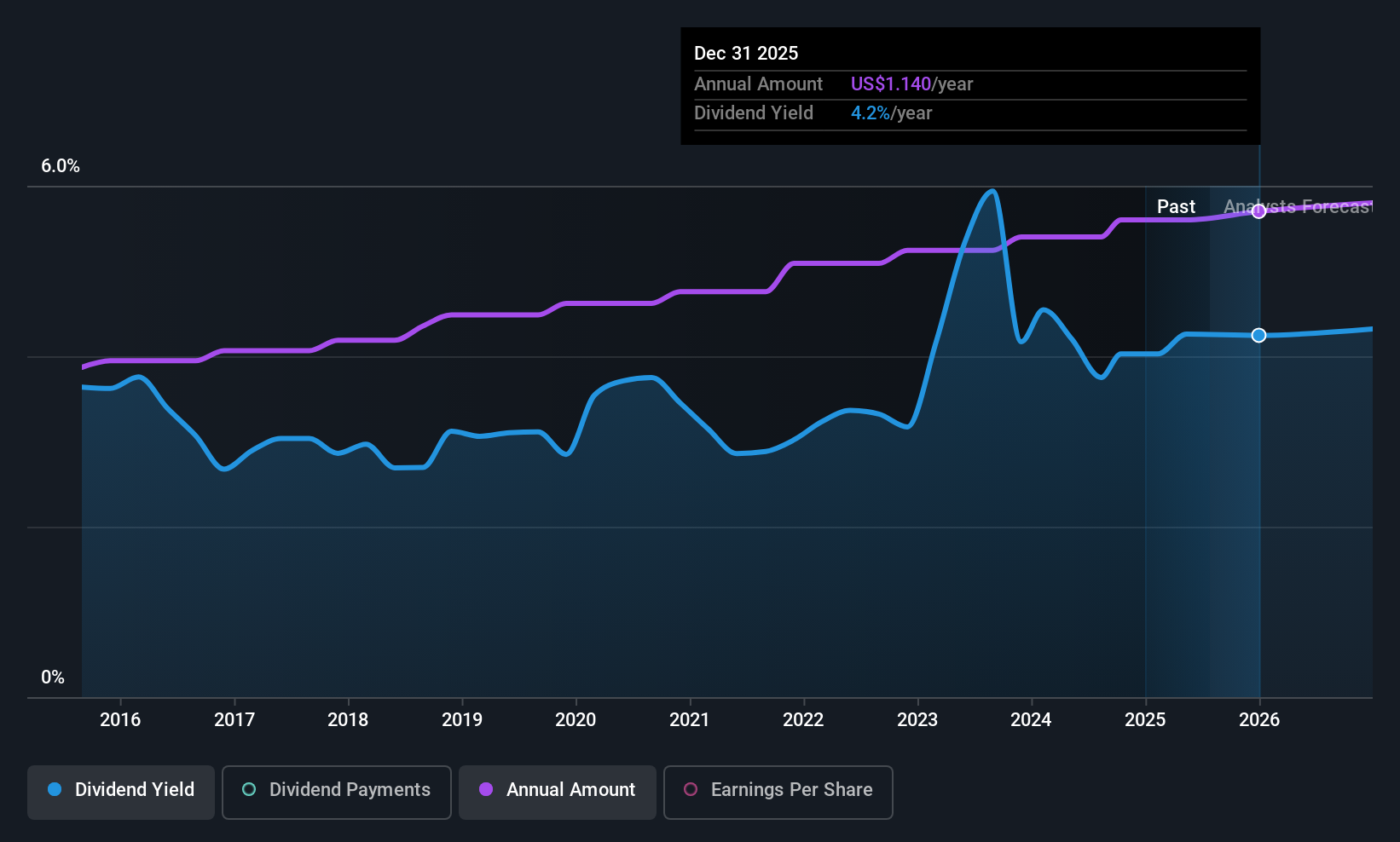Click the US$1.140/year tooltip value

click(911, 84)
